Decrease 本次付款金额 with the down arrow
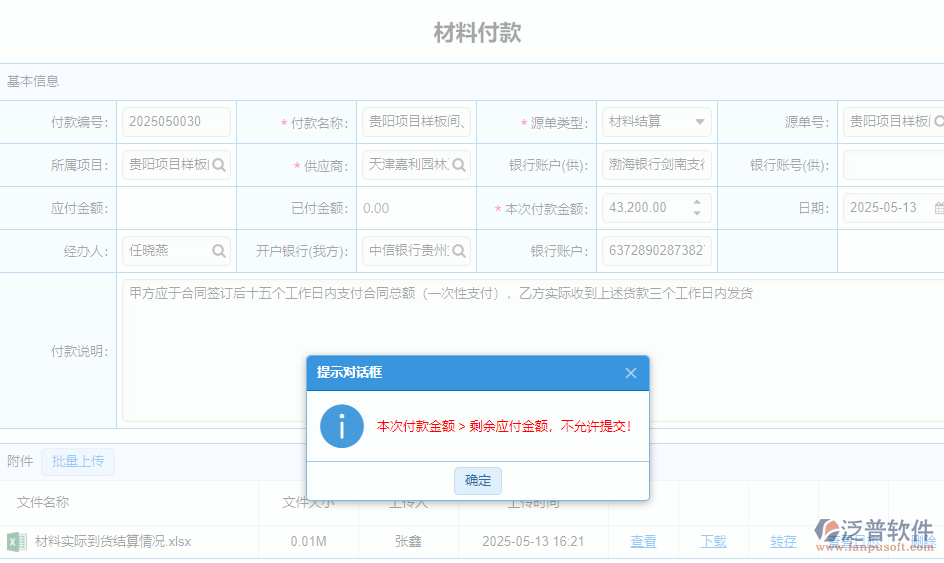Screen dimensions: 944x563 [x=696, y=214]
